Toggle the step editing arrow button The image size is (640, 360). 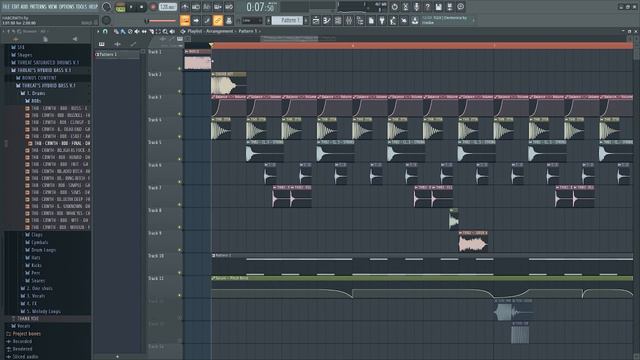[x=196, y=20]
